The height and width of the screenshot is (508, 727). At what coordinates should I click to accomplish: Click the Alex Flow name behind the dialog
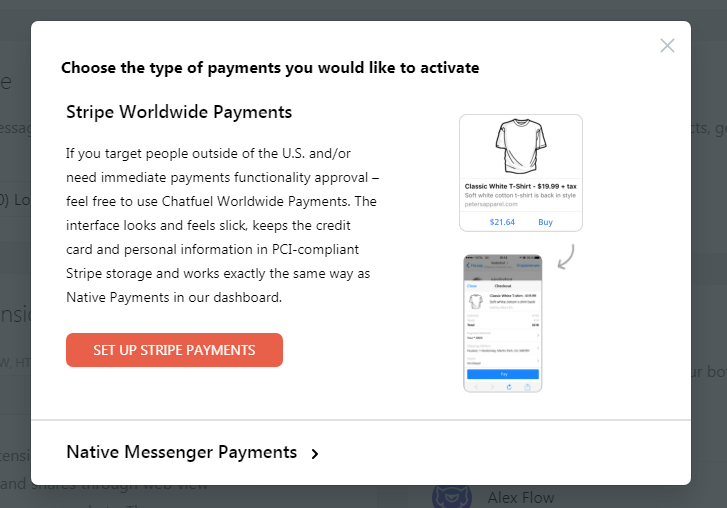[x=520, y=497]
